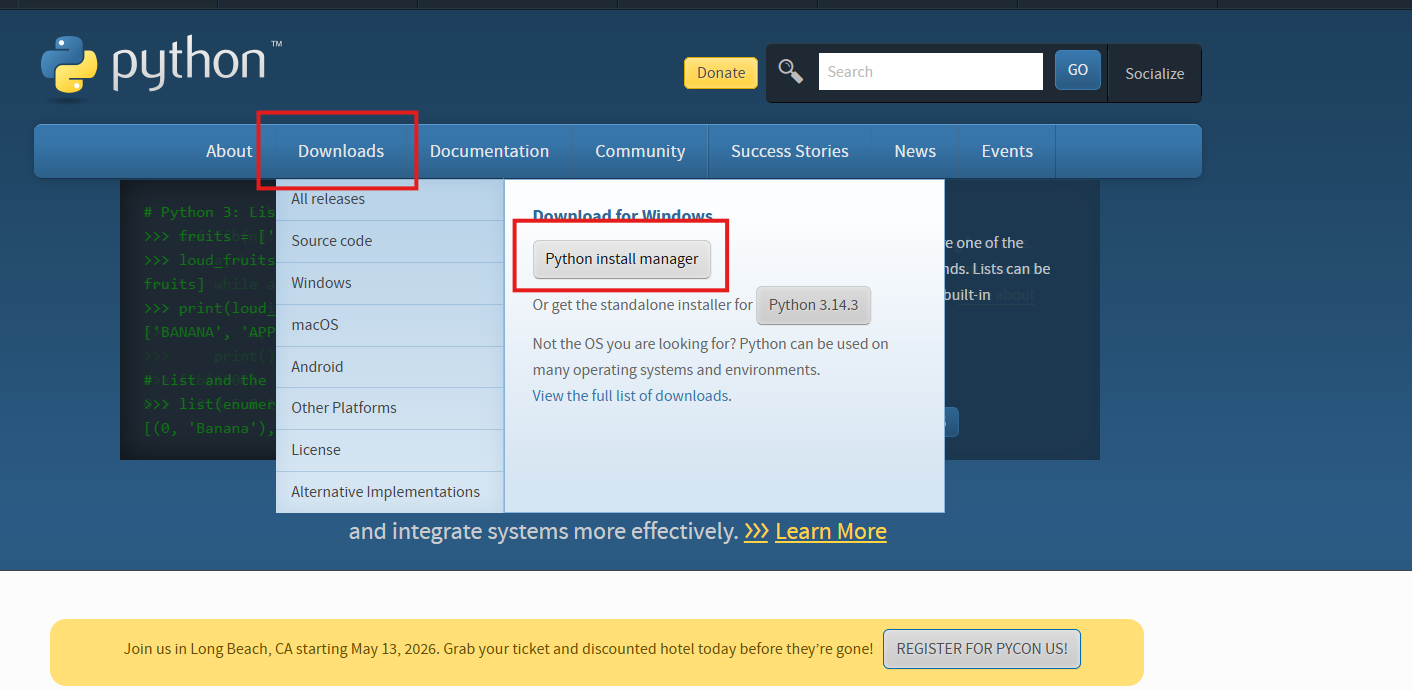Open the Documentation menu
This screenshot has width=1412, height=690.
pyautogui.click(x=489, y=151)
